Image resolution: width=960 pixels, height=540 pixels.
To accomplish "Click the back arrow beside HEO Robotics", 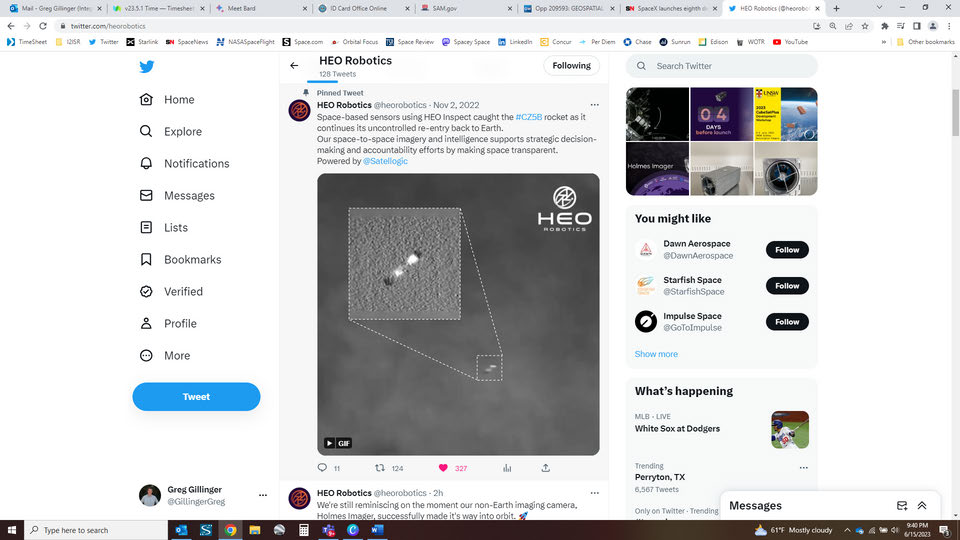I will point(294,66).
